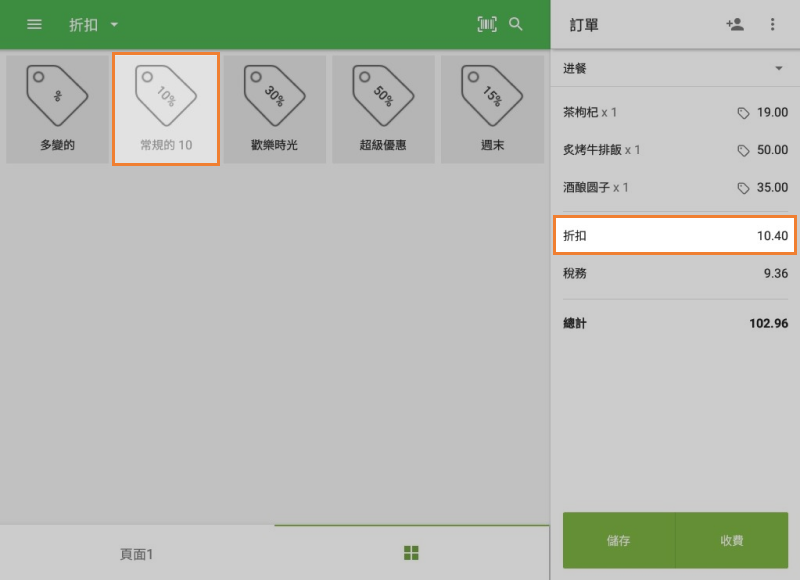This screenshot has height=580, width=800.
Task: Open the barcode scanner icon
Action: point(486,24)
